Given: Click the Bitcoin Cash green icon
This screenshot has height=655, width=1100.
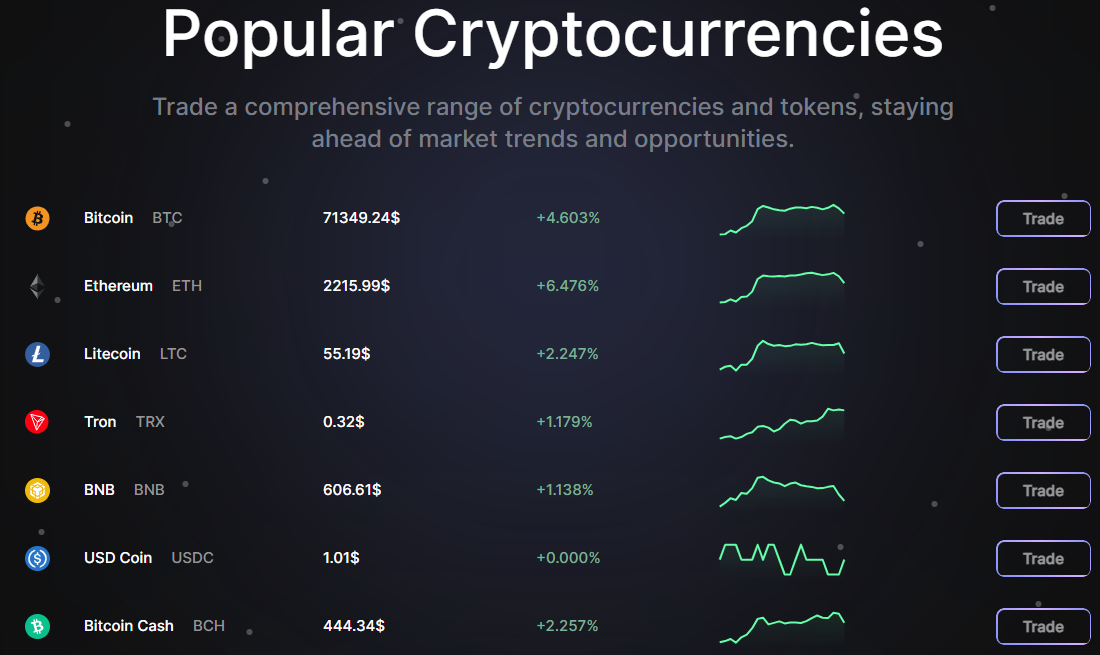Looking at the screenshot, I should [x=37, y=626].
